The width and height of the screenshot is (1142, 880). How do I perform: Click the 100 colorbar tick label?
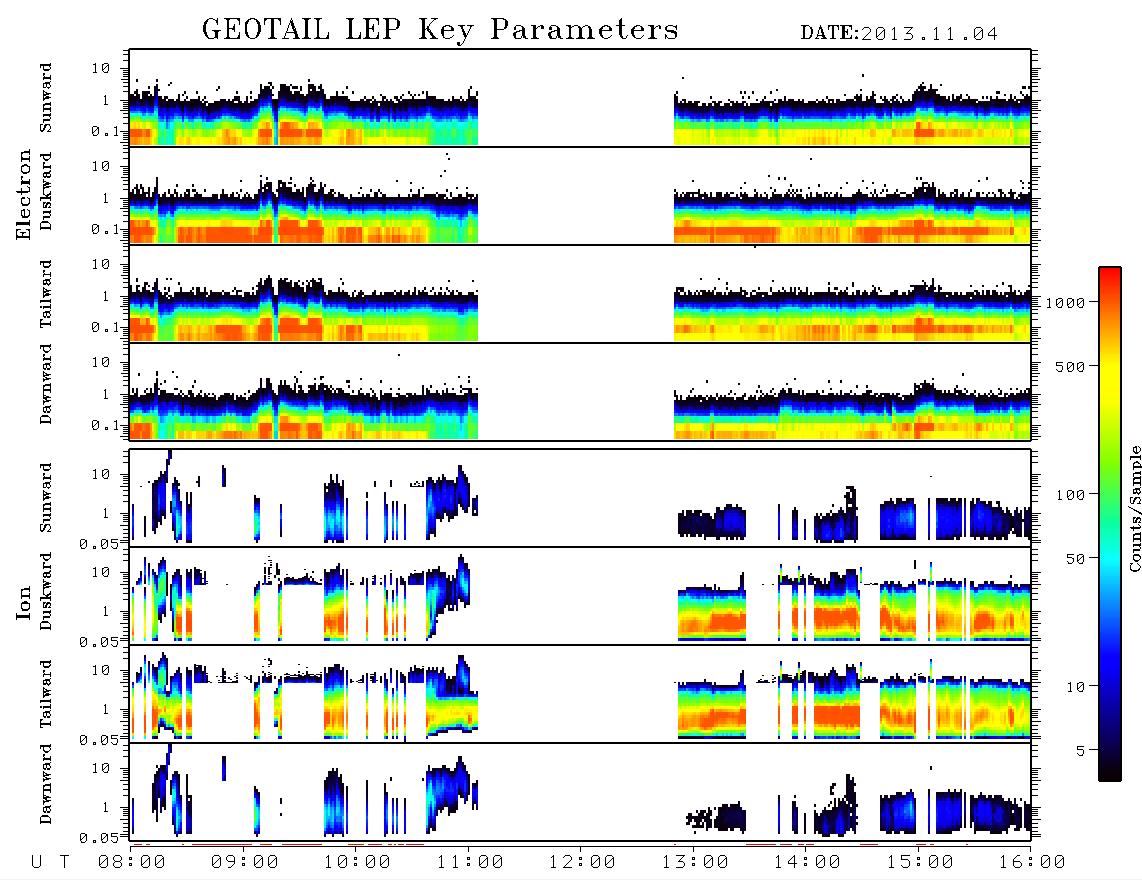coord(1070,495)
